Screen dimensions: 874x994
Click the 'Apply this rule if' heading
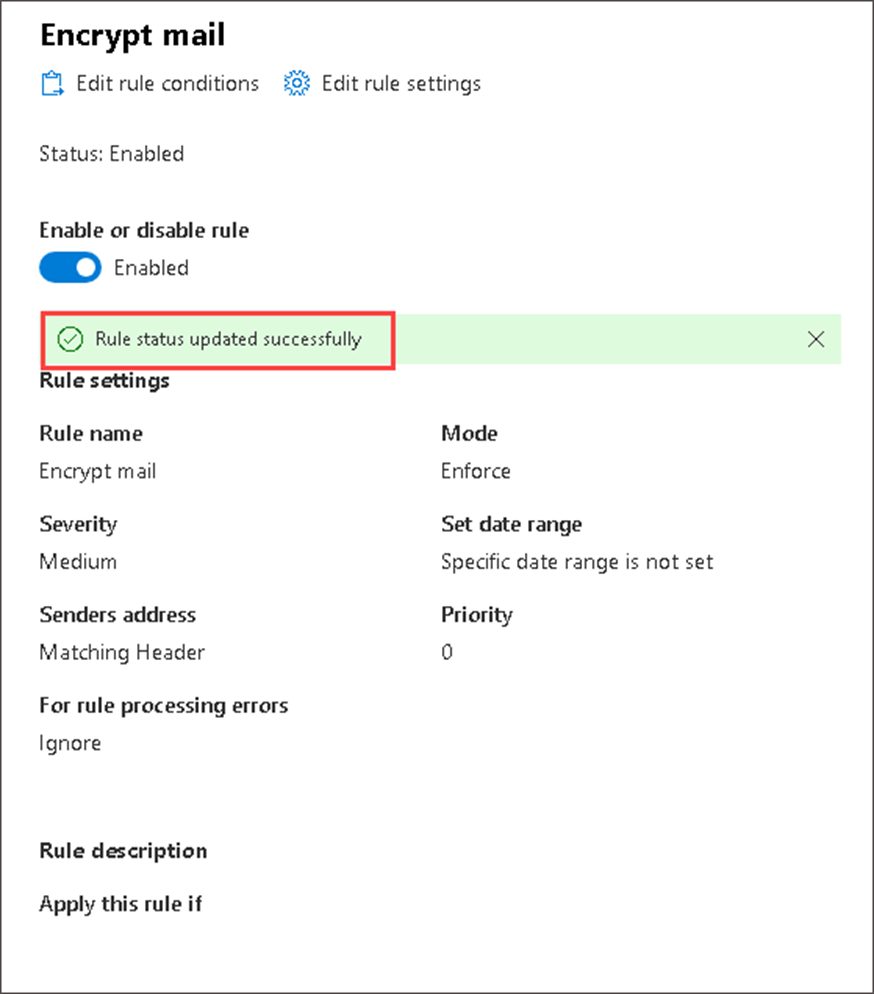(x=120, y=904)
